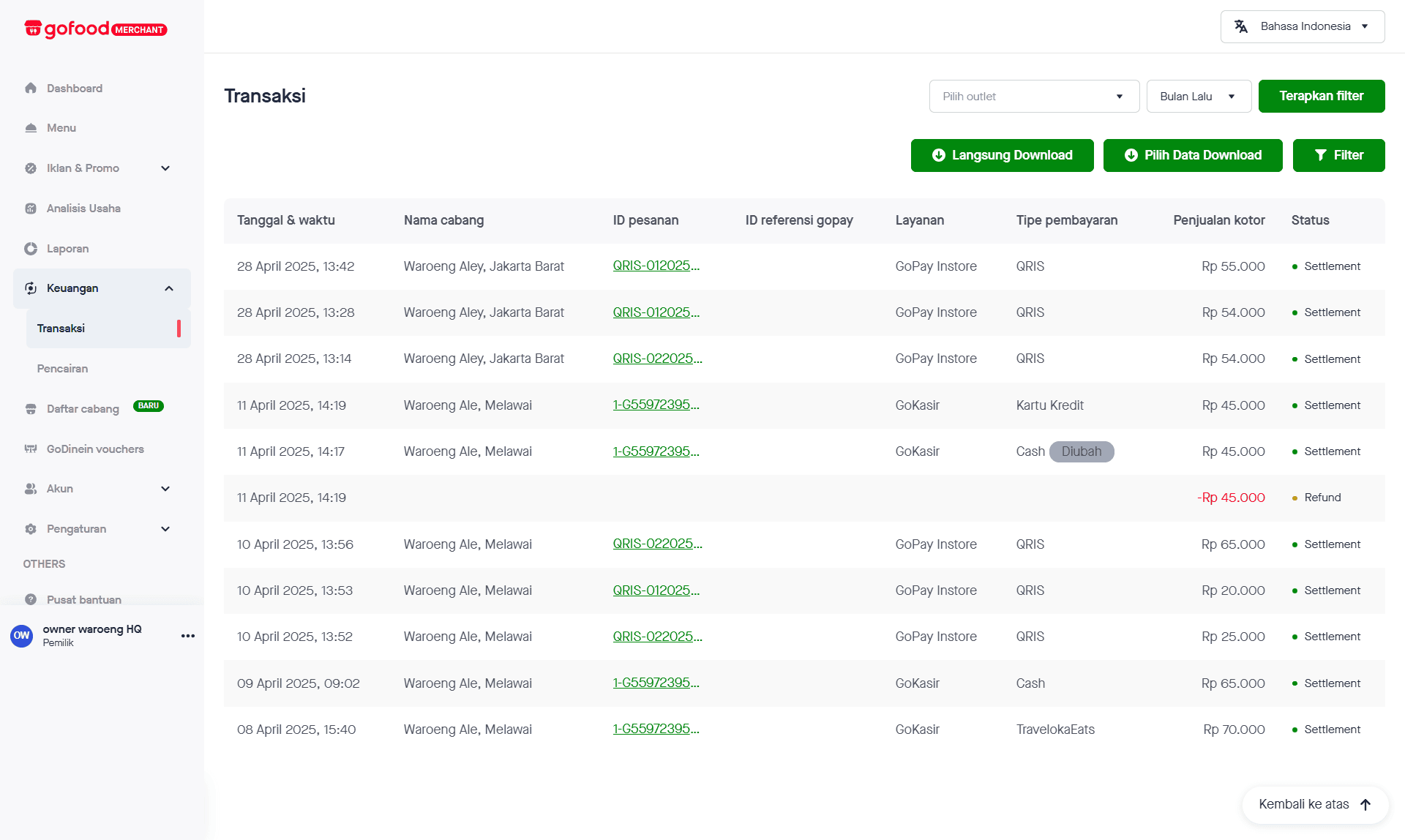Click the OW user avatar
The width and height of the screenshot is (1405, 840).
pos(22,635)
